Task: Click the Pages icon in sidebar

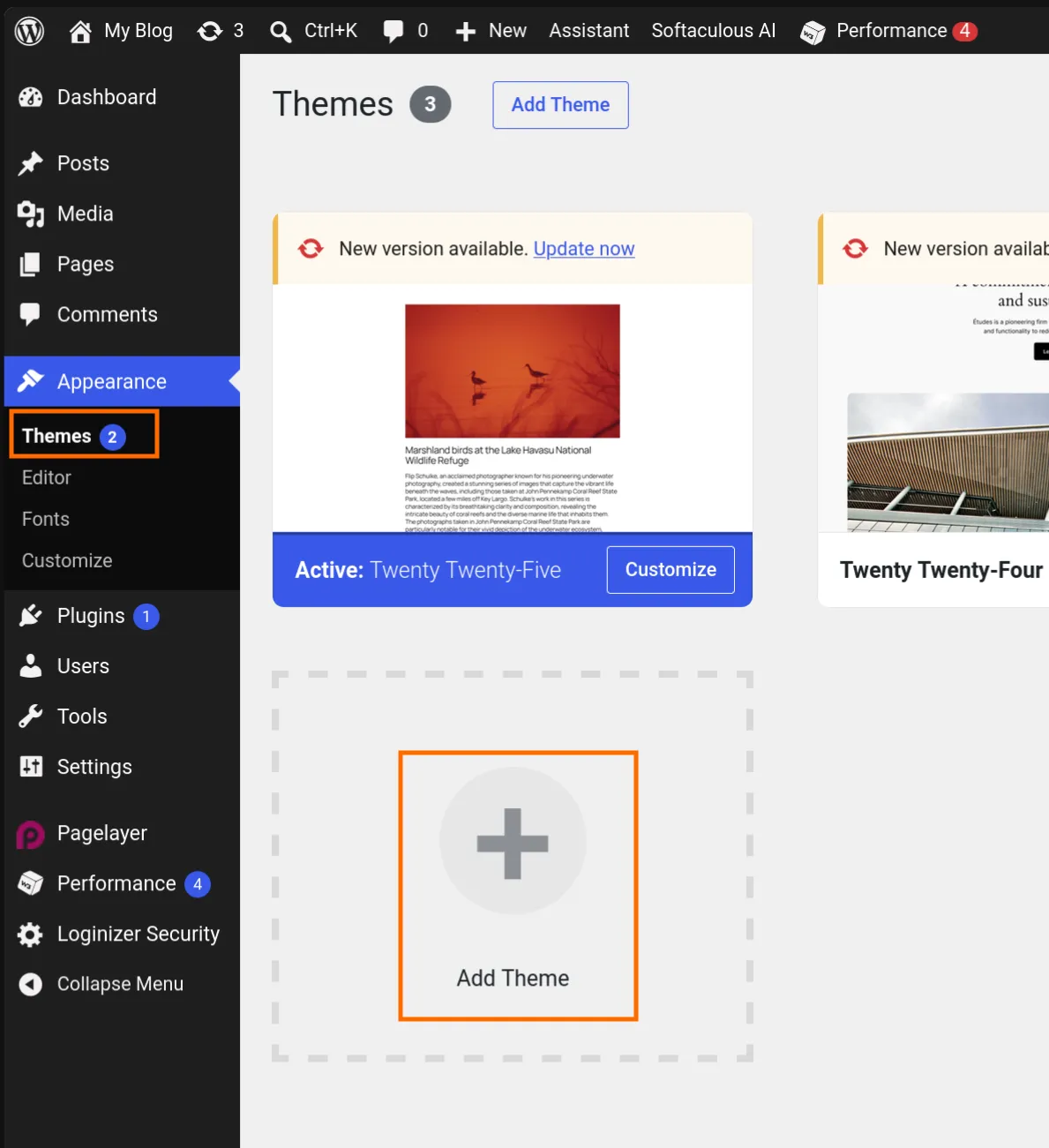Action: 31,264
